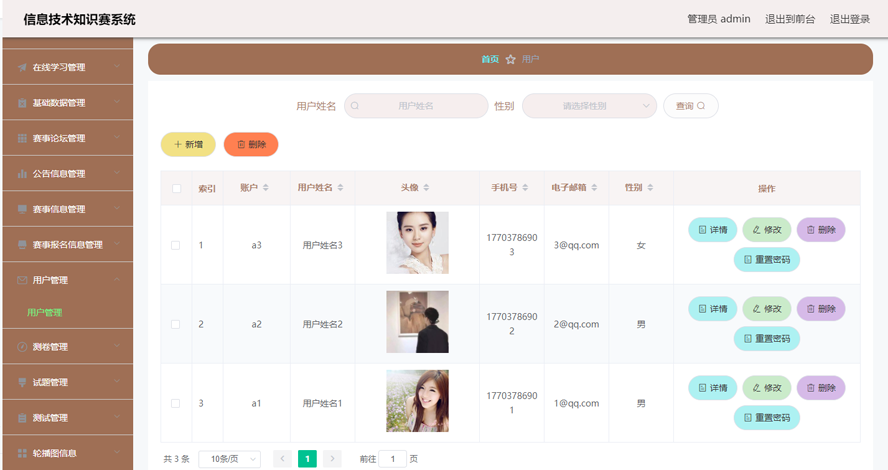Expand the 基础数据管理 menu chevron
Image resolution: width=888 pixels, height=470 pixels.
[x=117, y=102]
